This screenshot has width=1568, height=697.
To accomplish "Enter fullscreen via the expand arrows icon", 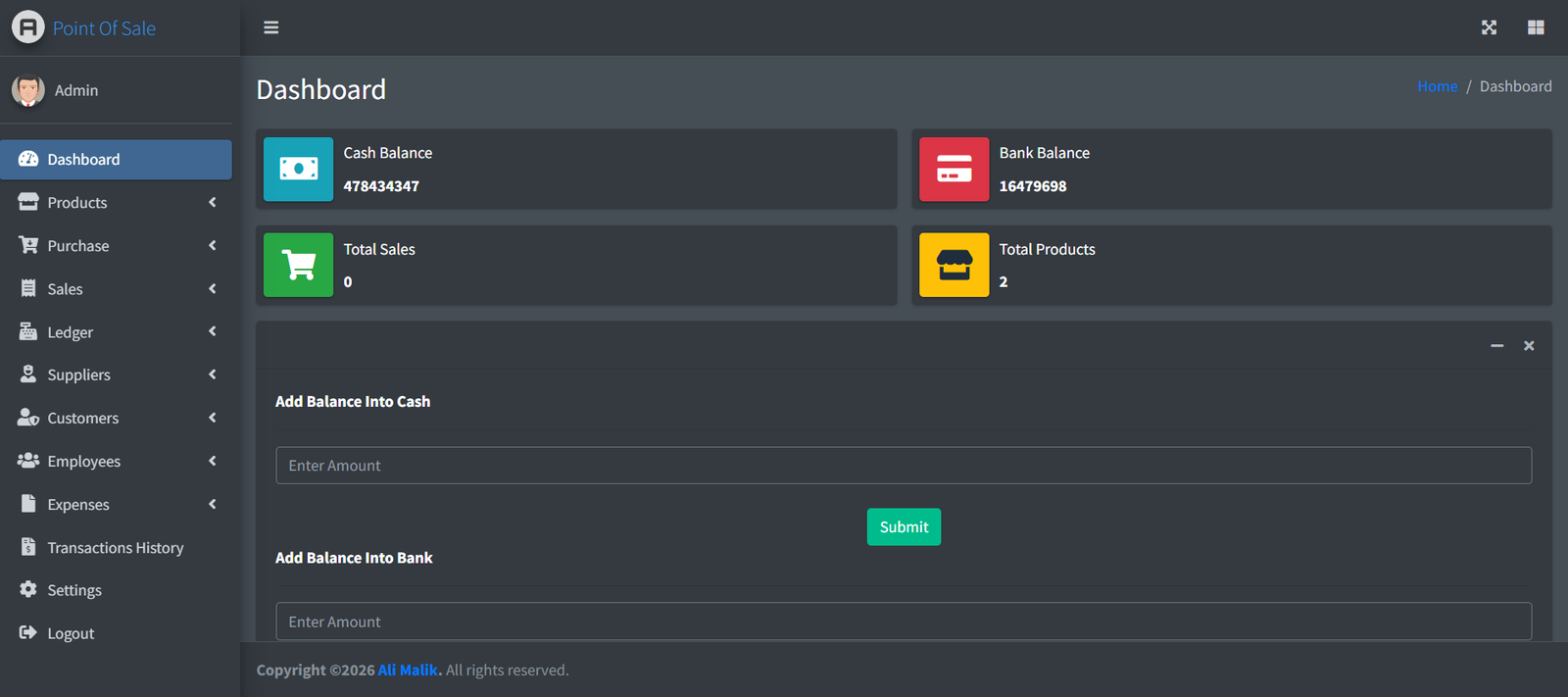I will pyautogui.click(x=1489, y=27).
